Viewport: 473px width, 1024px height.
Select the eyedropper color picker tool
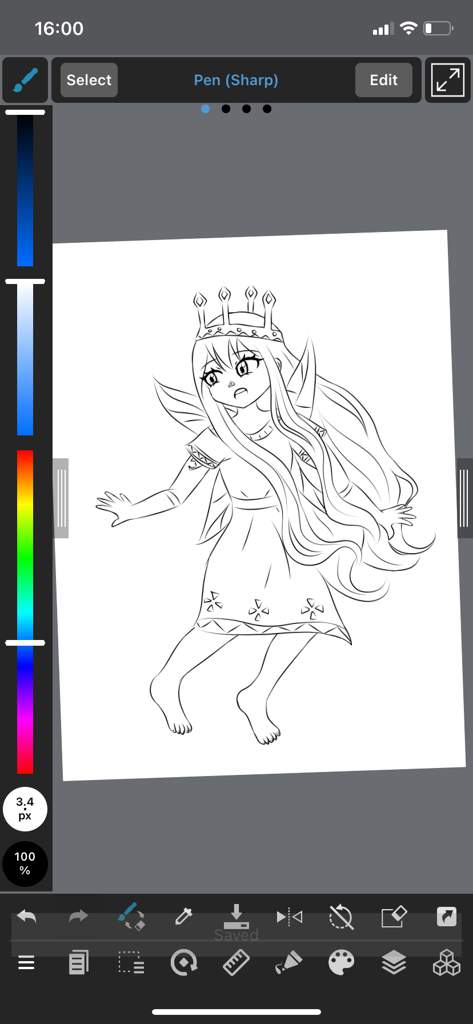pos(184,917)
